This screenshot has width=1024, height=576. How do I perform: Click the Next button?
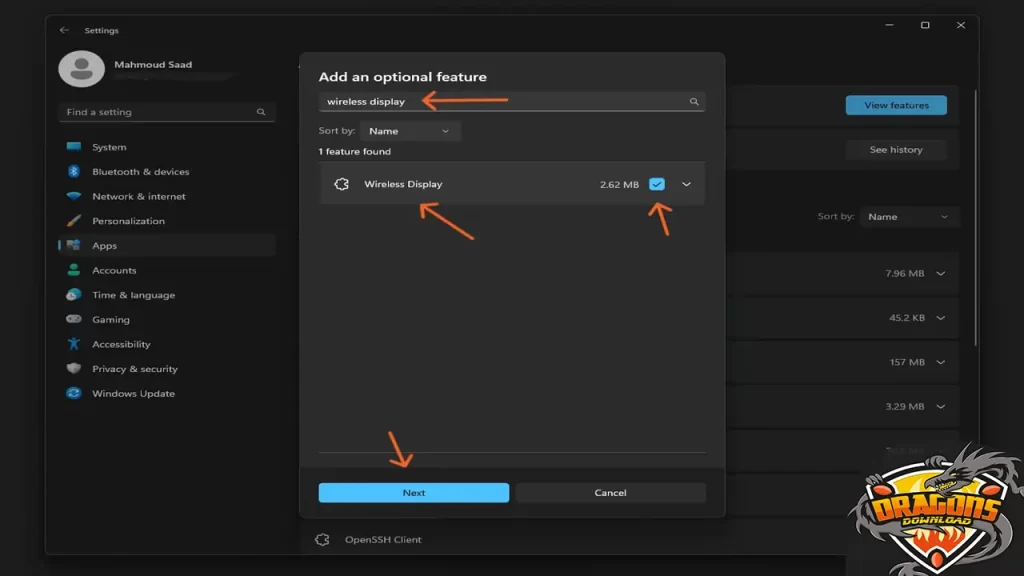(413, 493)
